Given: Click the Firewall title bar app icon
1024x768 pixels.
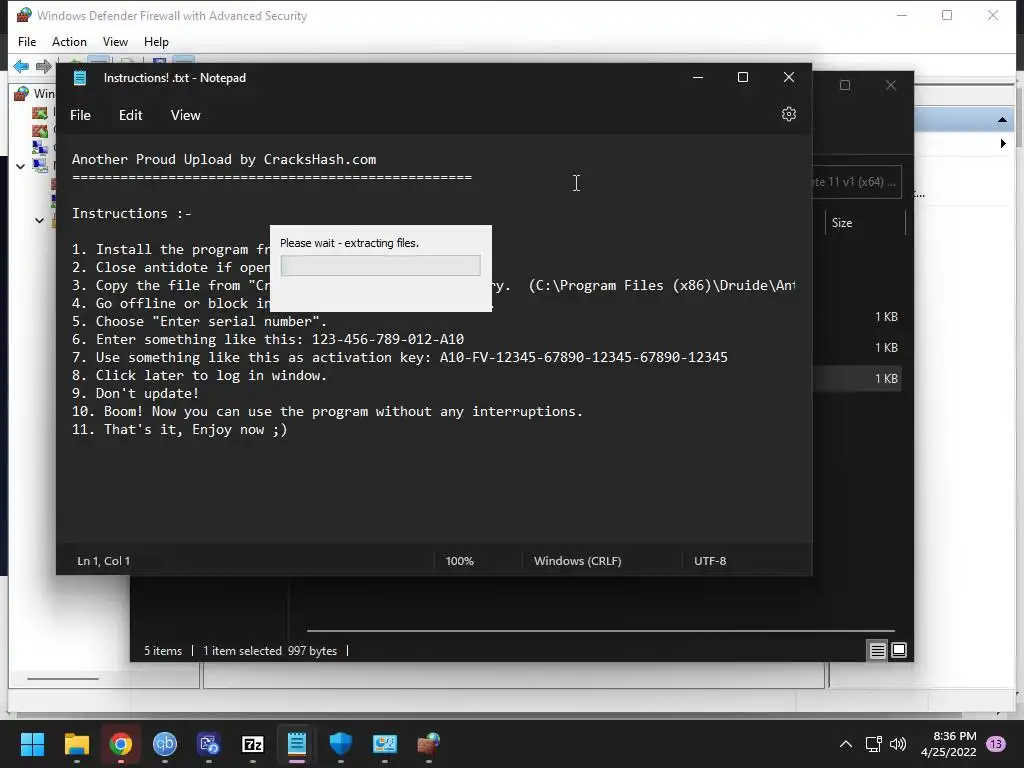Looking at the screenshot, I should (x=24, y=15).
